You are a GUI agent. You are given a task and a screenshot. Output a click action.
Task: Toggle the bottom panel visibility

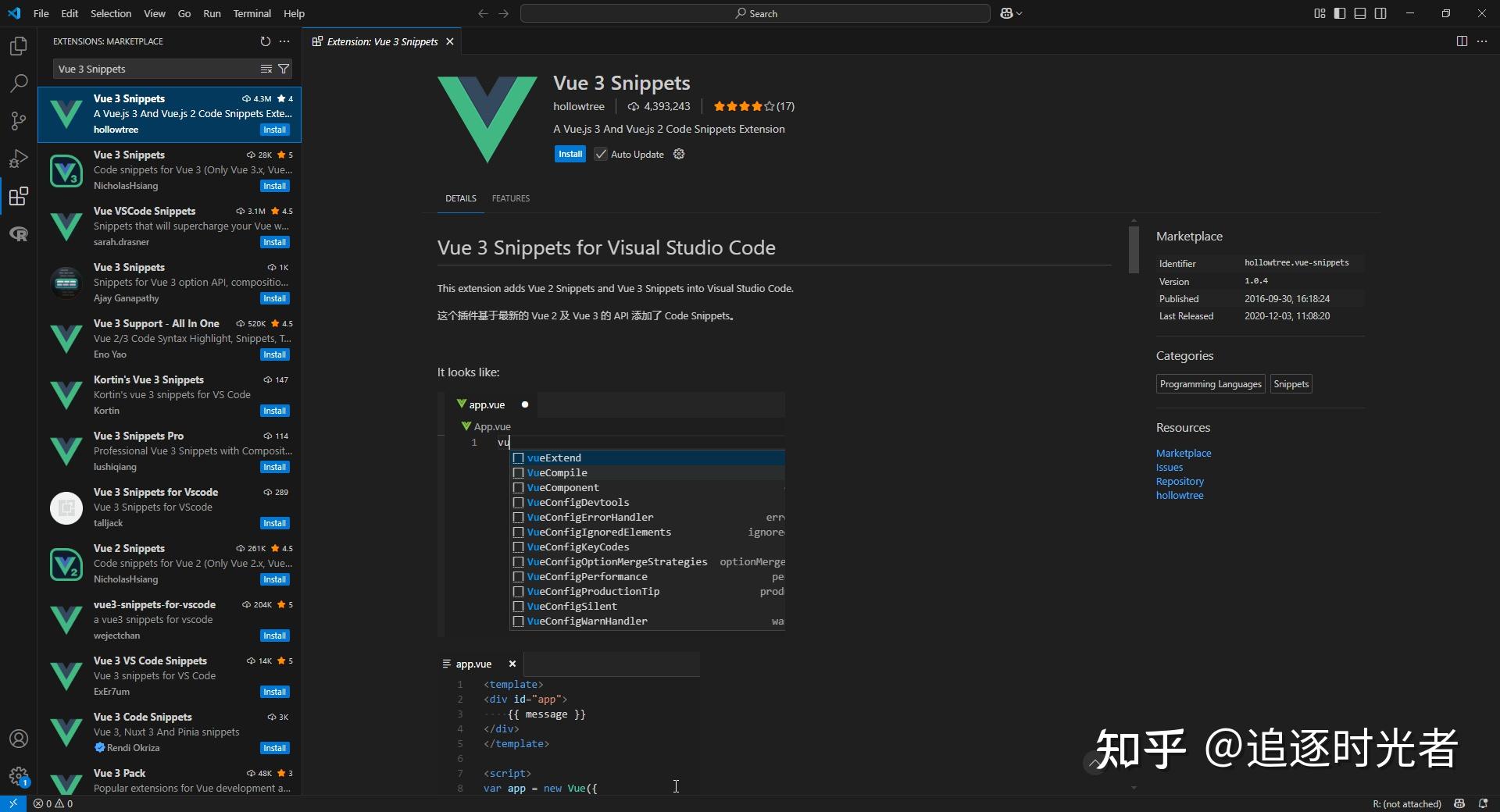tap(1360, 13)
